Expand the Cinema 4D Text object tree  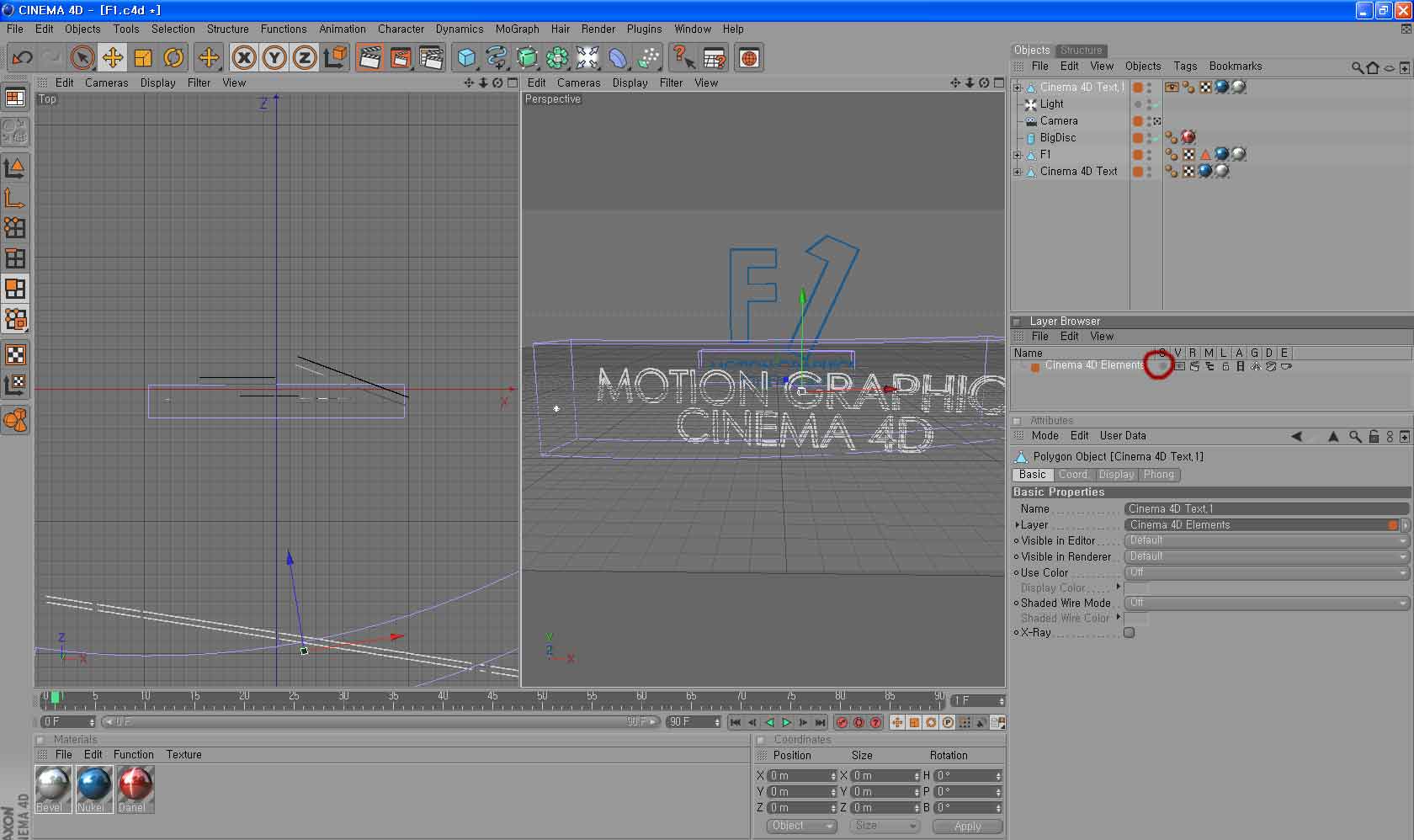pyautogui.click(x=1017, y=172)
